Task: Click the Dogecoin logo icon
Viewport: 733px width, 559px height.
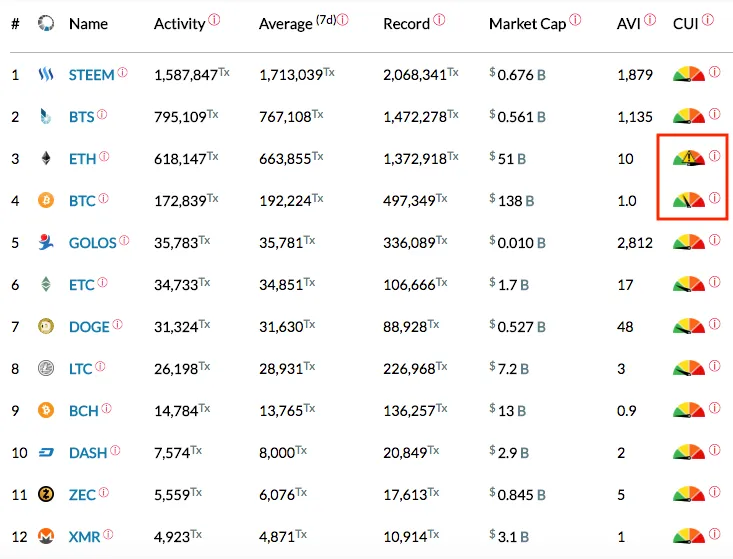Action: pos(46,326)
